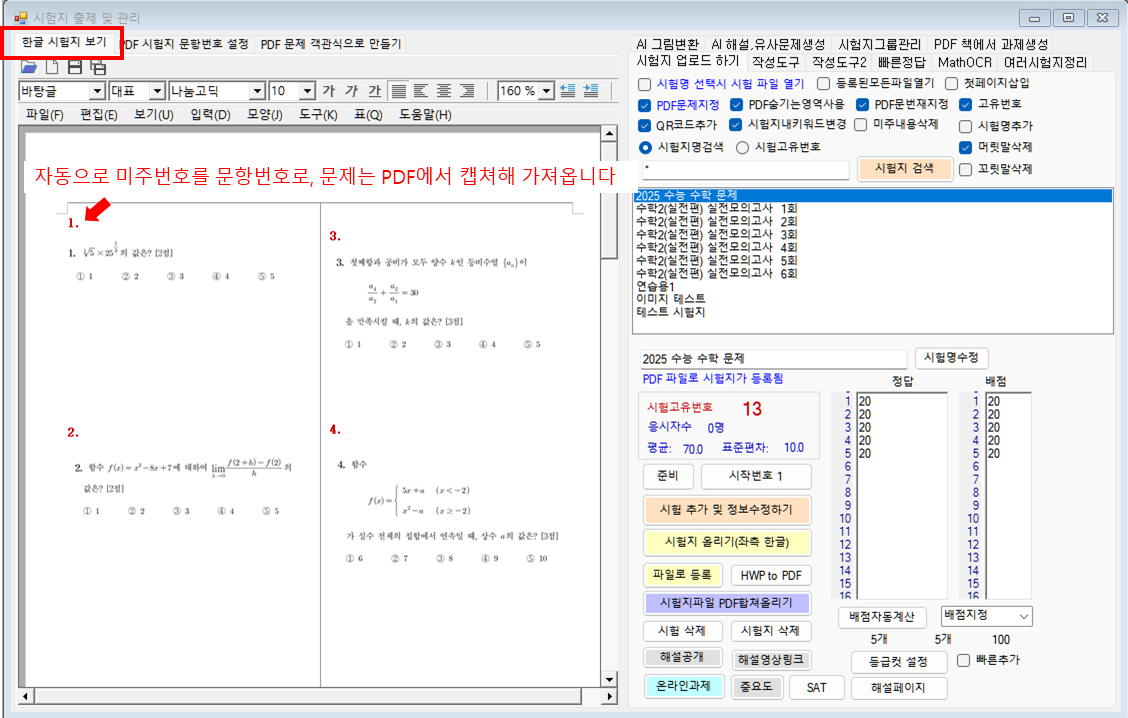
Task: Open the MathOCR tab
Action: (964, 63)
